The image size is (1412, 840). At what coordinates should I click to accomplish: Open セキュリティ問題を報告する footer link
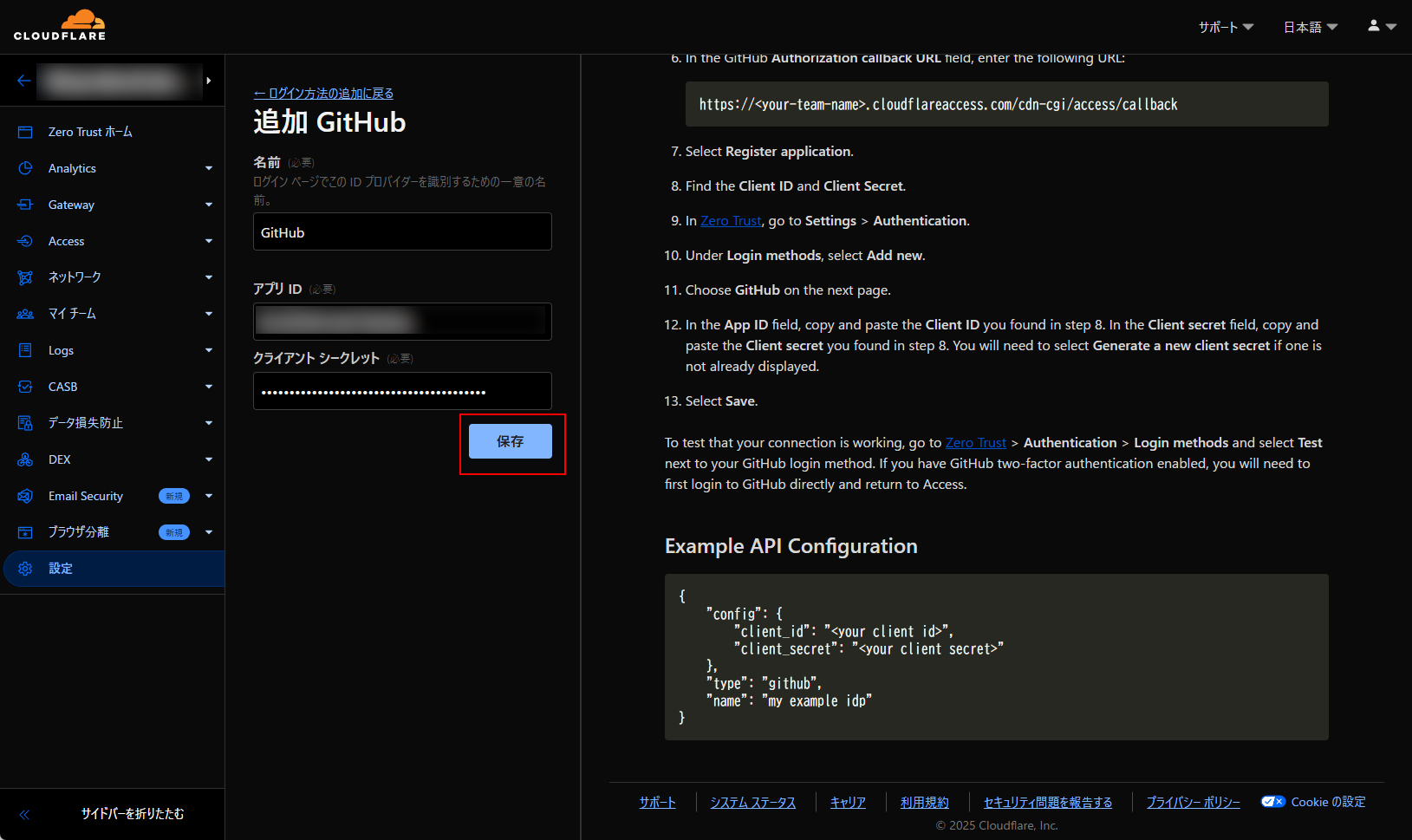coord(1048,803)
